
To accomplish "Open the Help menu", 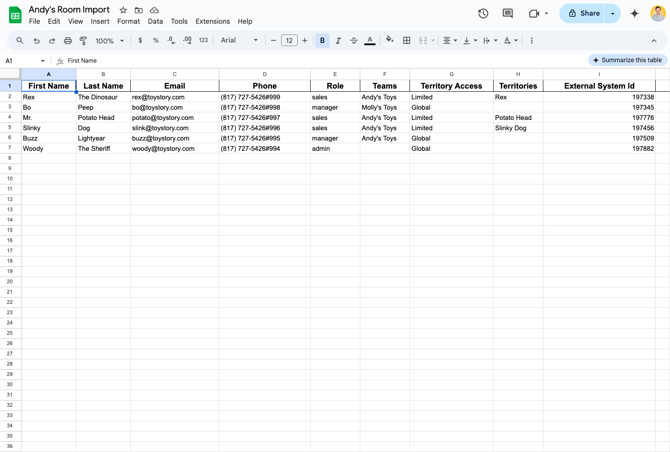I will point(245,21).
